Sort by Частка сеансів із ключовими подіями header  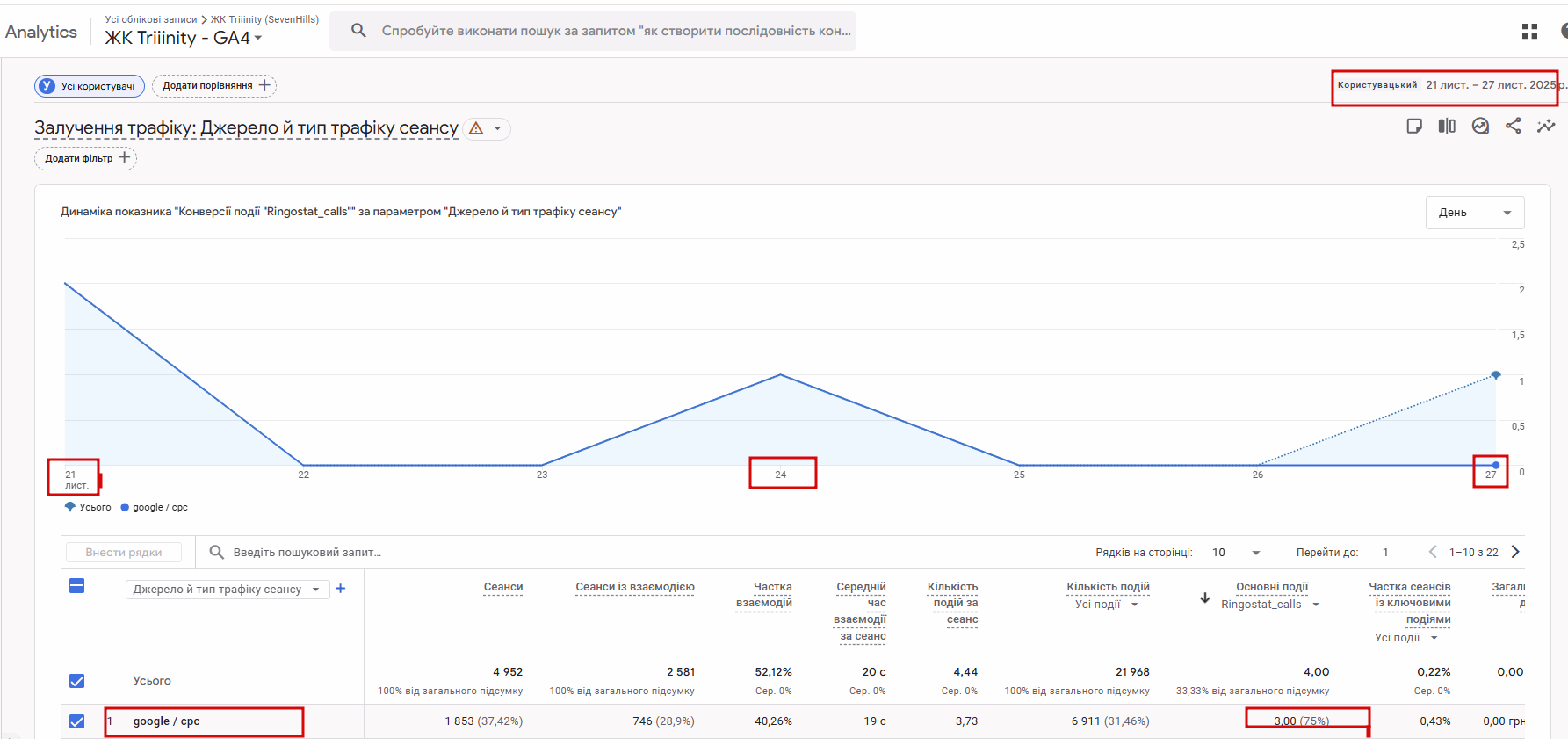click(x=1410, y=603)
